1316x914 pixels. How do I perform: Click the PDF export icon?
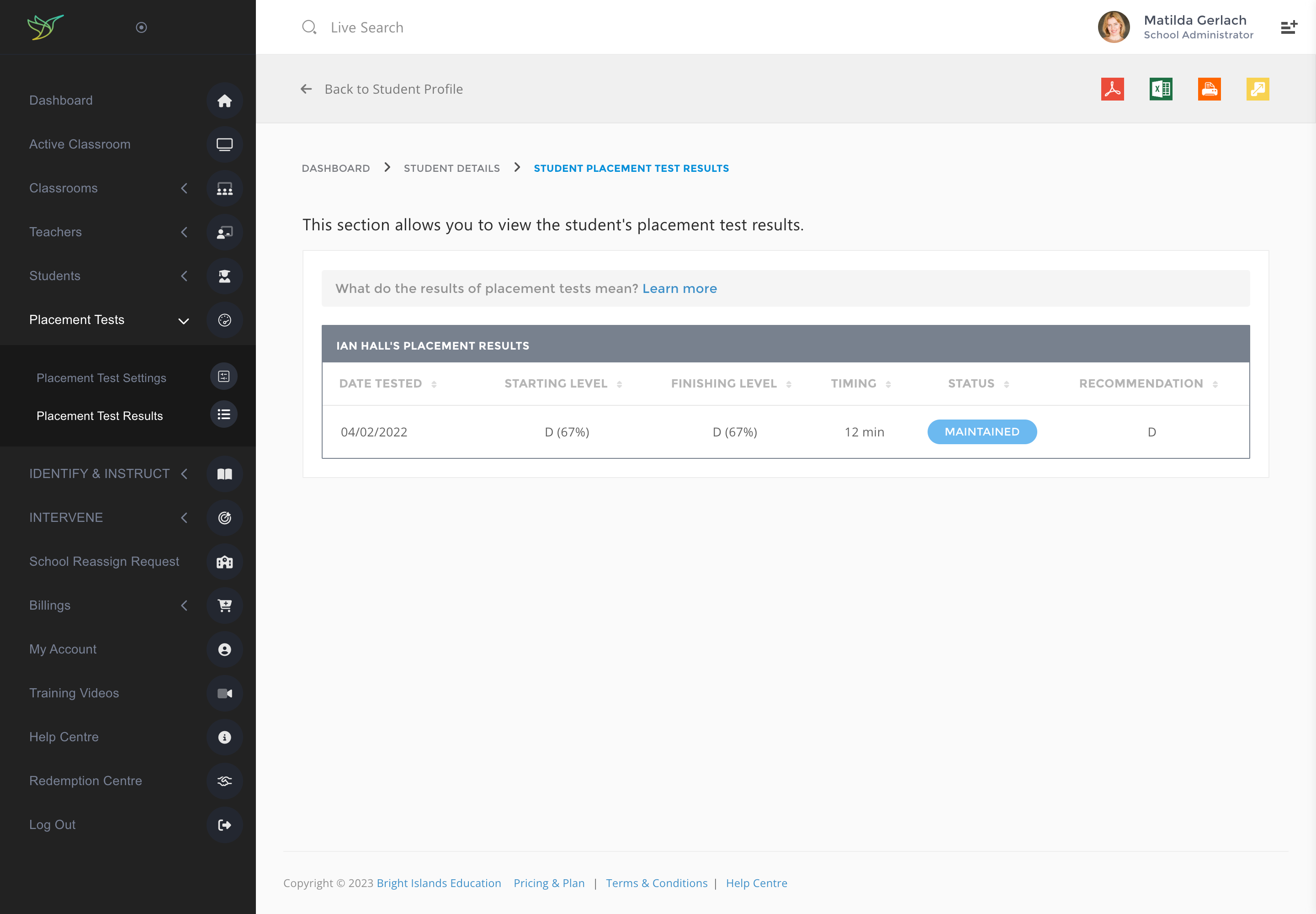point(1112,89)
